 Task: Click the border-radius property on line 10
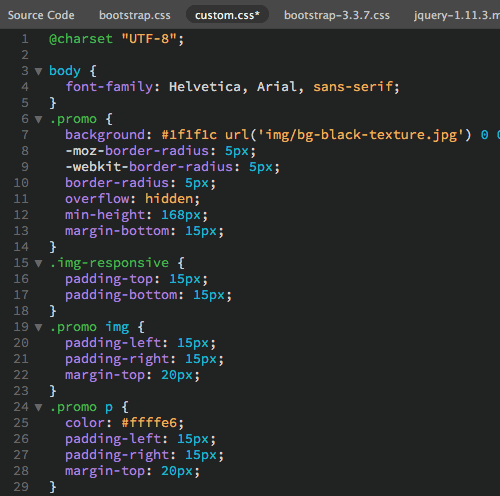117,183
